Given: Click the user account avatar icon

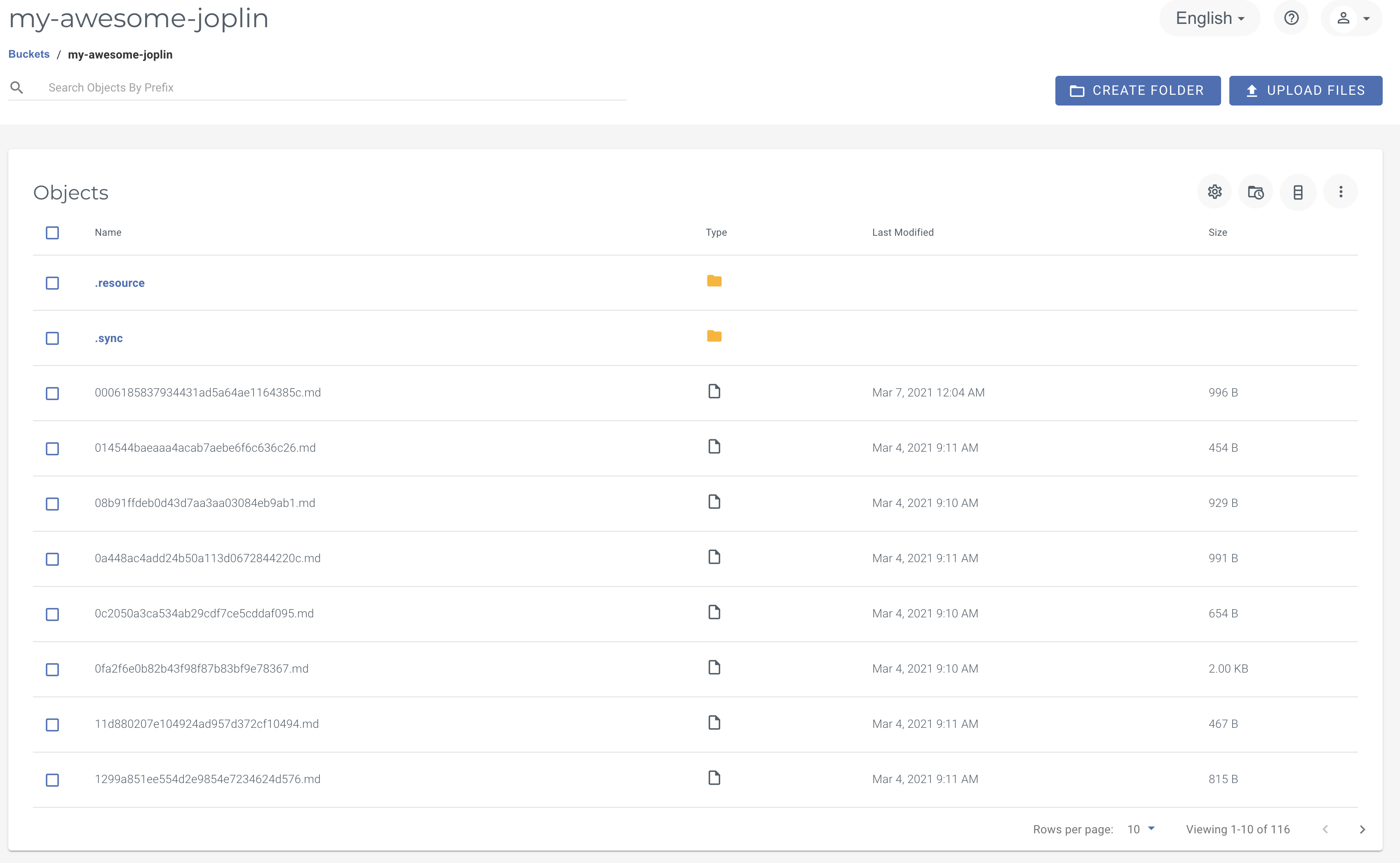Looking at the screenshot, I should coord(1343,18).
